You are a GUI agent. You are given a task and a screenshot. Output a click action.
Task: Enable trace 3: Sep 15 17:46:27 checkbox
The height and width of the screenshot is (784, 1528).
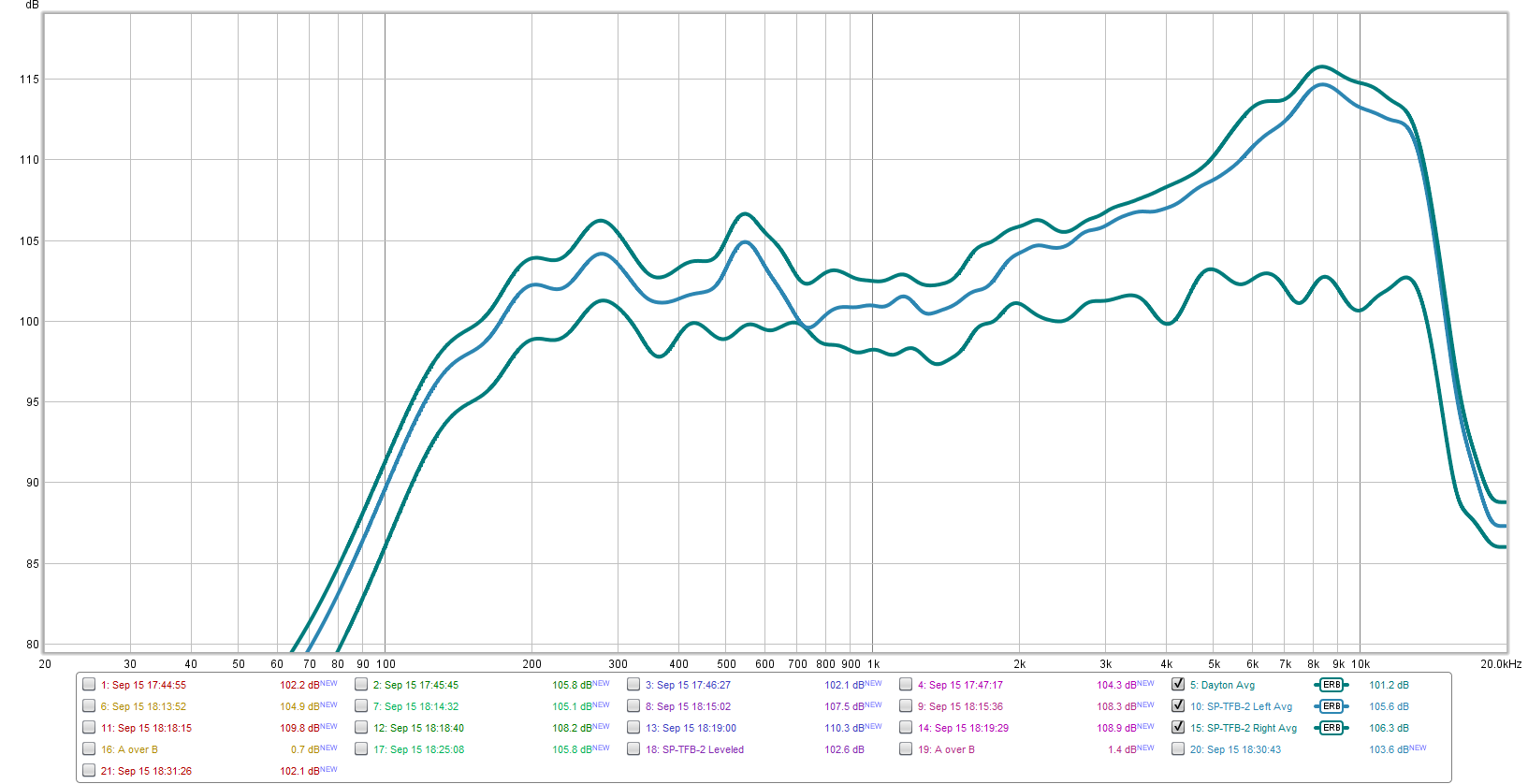(633, 684)
